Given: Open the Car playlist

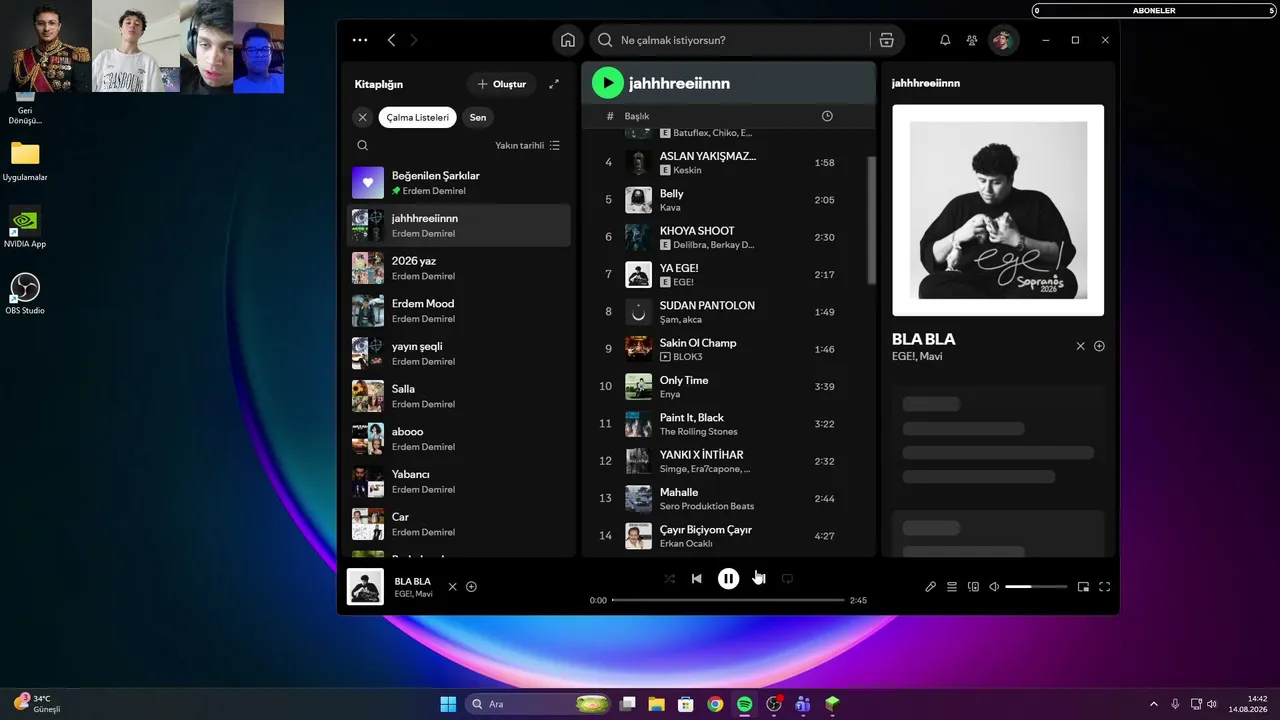Looking at the screenshot, I should 458,524.
